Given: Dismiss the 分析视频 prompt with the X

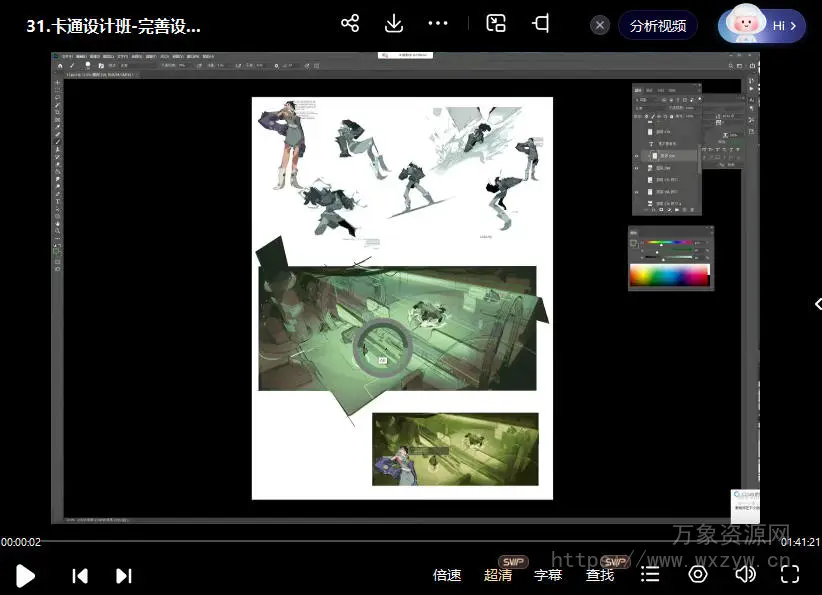Looking at the screenshot, I should [x=600, y=26].
